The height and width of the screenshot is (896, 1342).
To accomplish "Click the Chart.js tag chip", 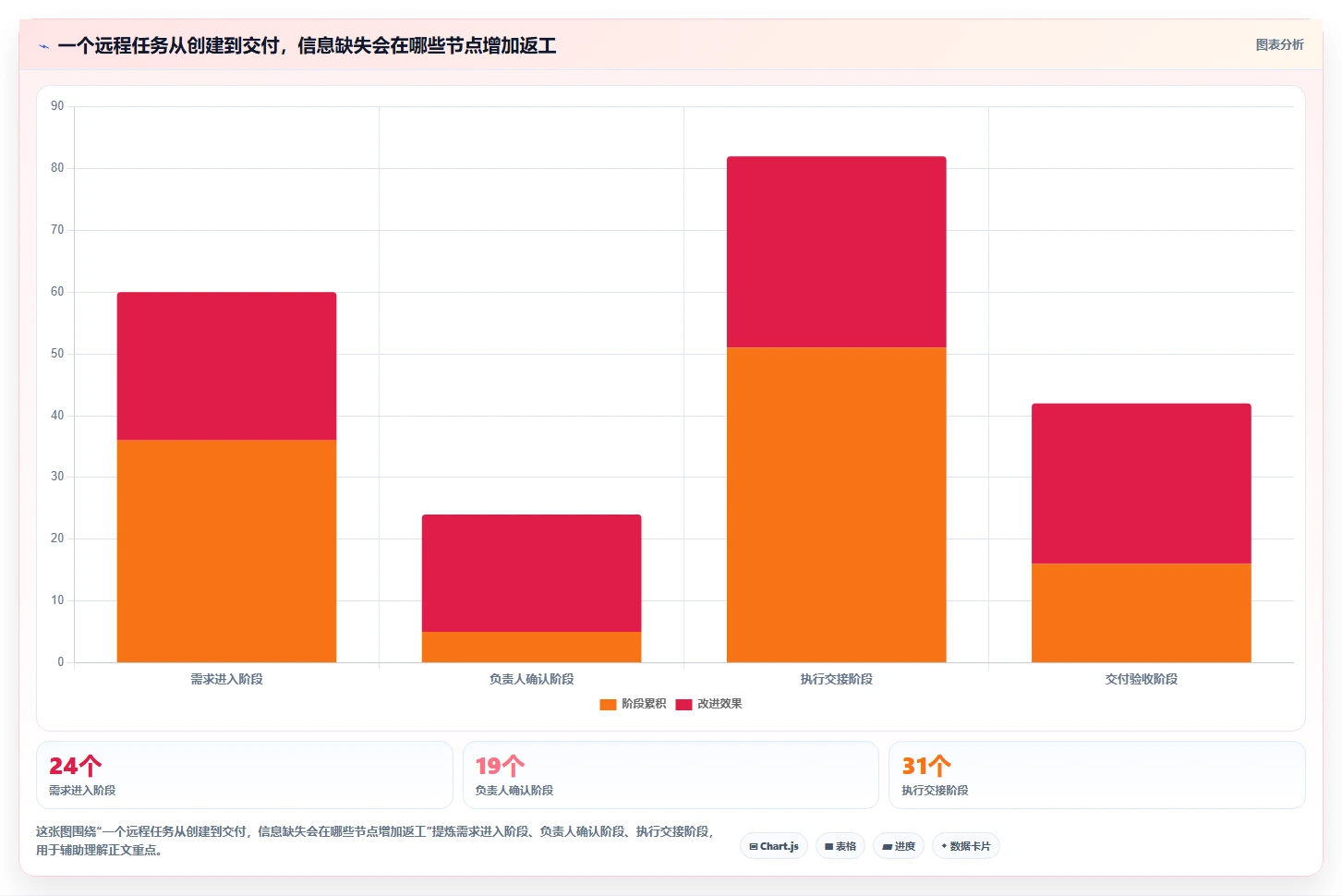I will point(774,846).
